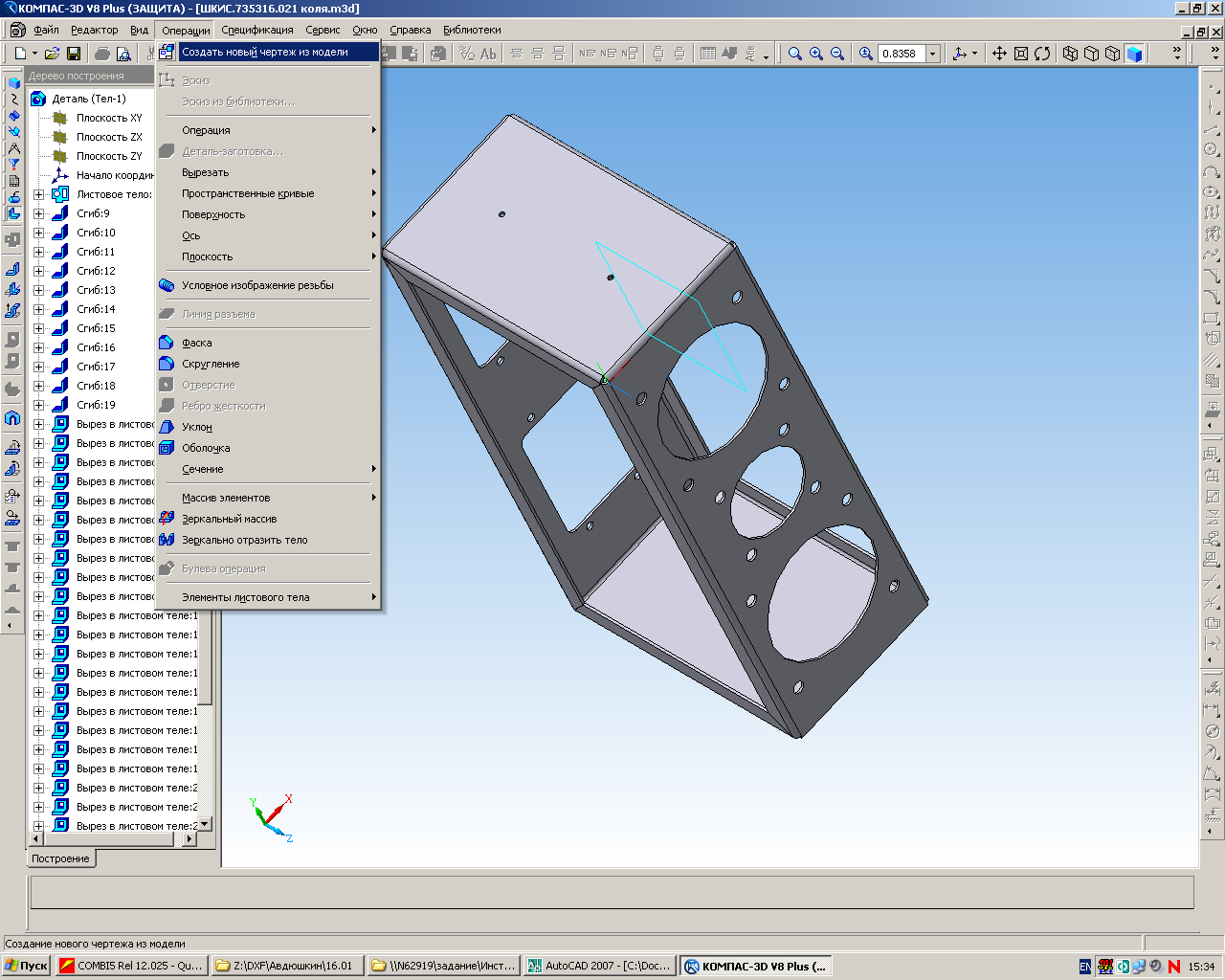Screen dimensions: 1225x980
Task: Click the zoom out magnifier icon
Action: coord(837,54)
